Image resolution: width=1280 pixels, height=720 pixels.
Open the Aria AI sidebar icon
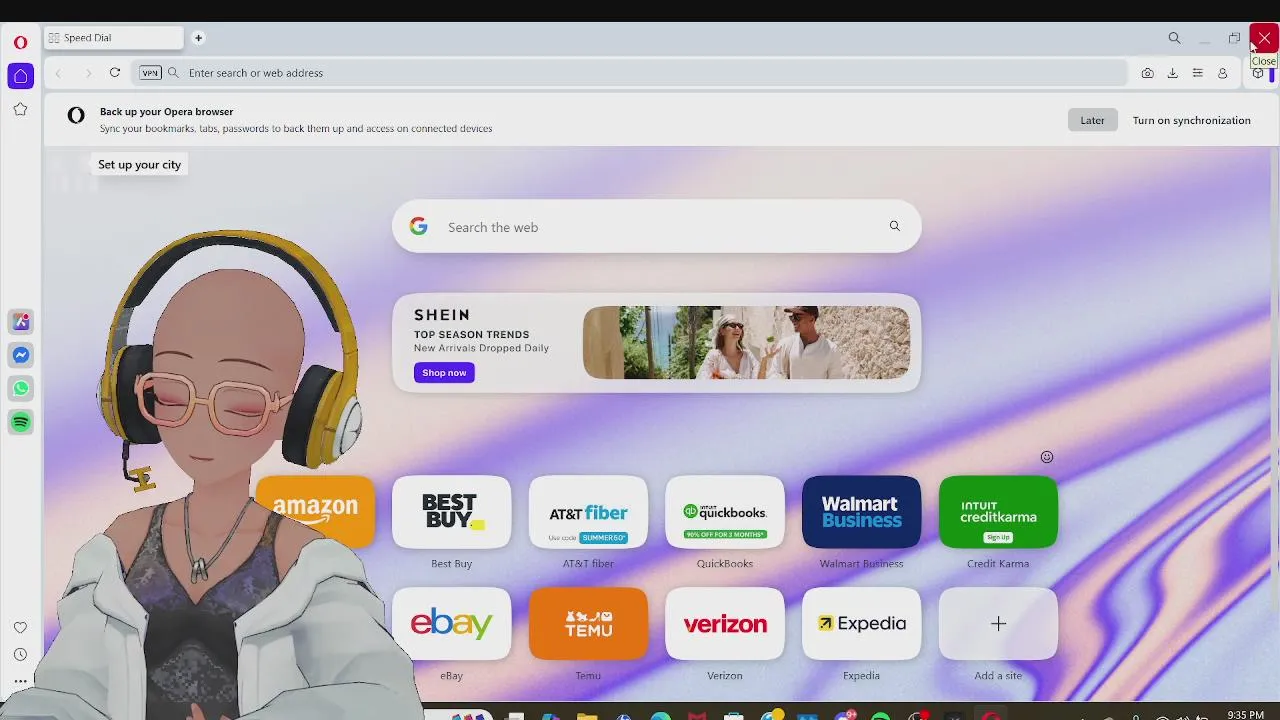(x=20, y=321)
